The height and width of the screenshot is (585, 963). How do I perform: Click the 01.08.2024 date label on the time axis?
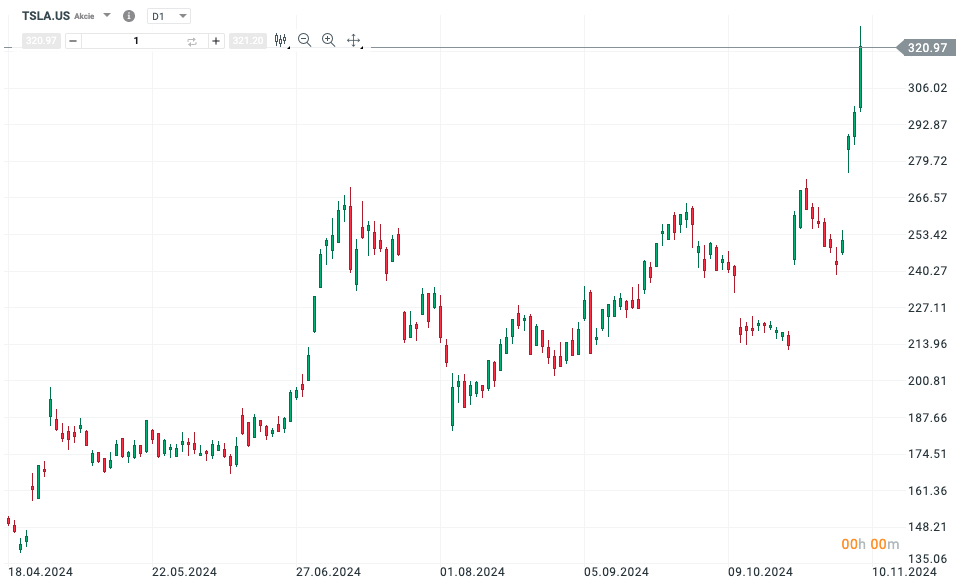(473, 572)
